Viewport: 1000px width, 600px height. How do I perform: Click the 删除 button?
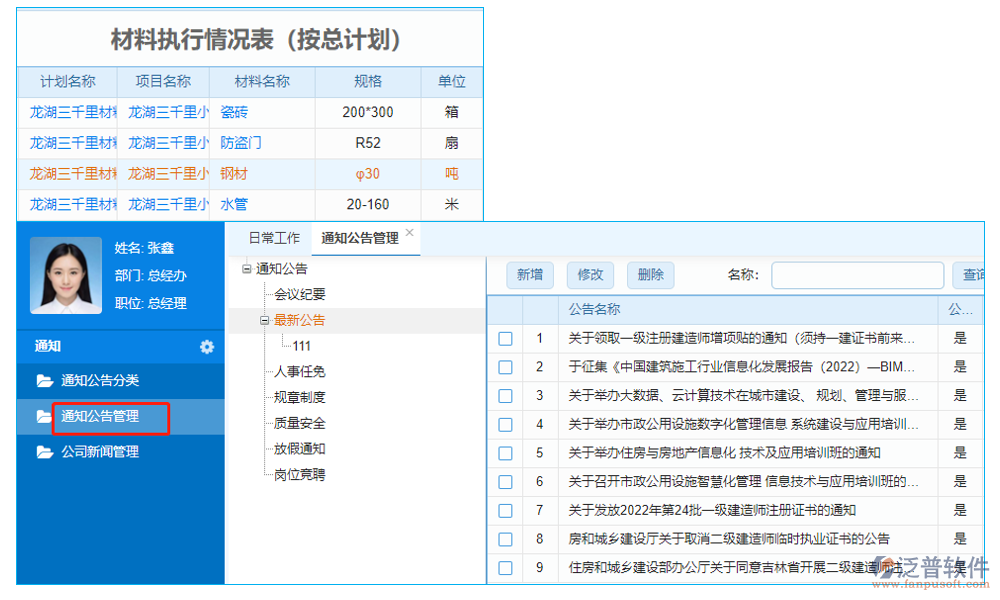(650, 274)
